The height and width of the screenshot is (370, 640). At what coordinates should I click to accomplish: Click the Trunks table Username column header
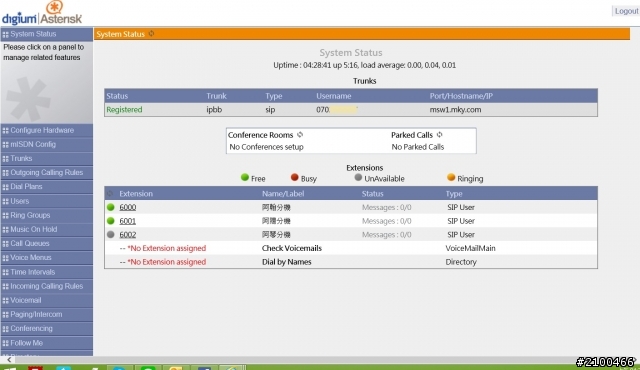333,96
